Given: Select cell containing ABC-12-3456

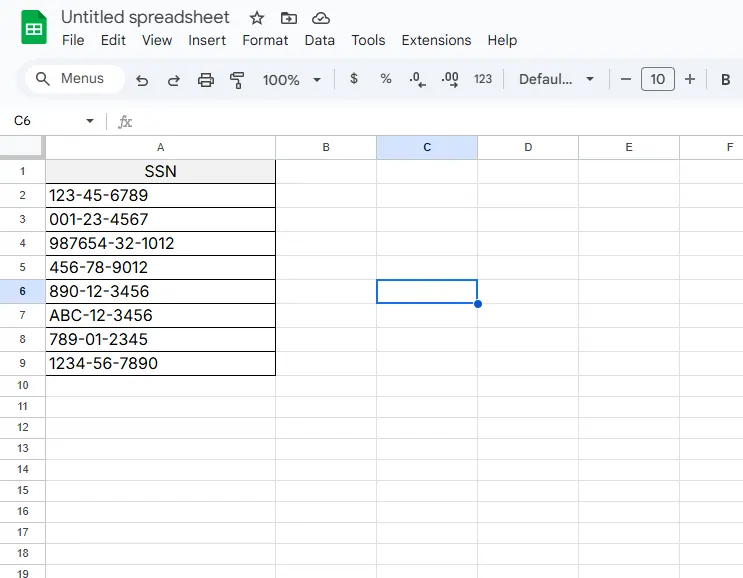Looking at the screenshot, I should (x=160, y=316).
